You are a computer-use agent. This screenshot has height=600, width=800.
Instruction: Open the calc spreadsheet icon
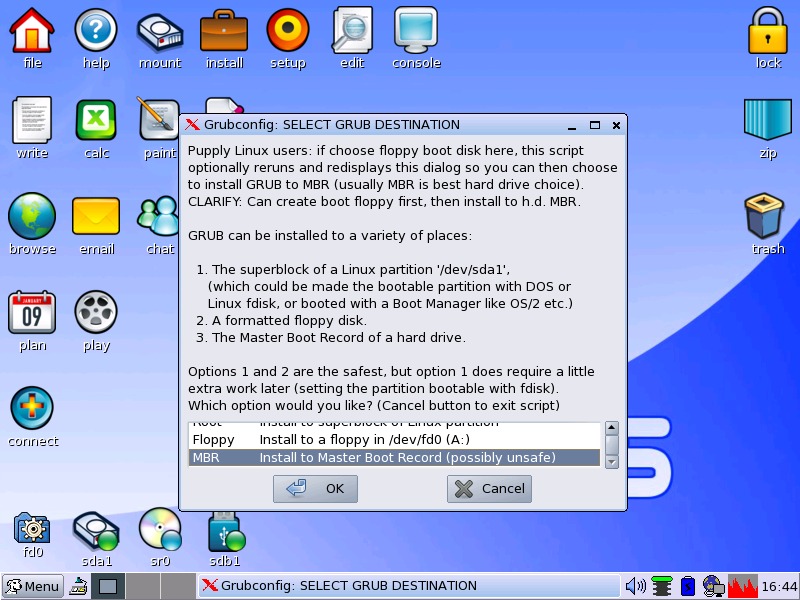click(x=96, y=121)
